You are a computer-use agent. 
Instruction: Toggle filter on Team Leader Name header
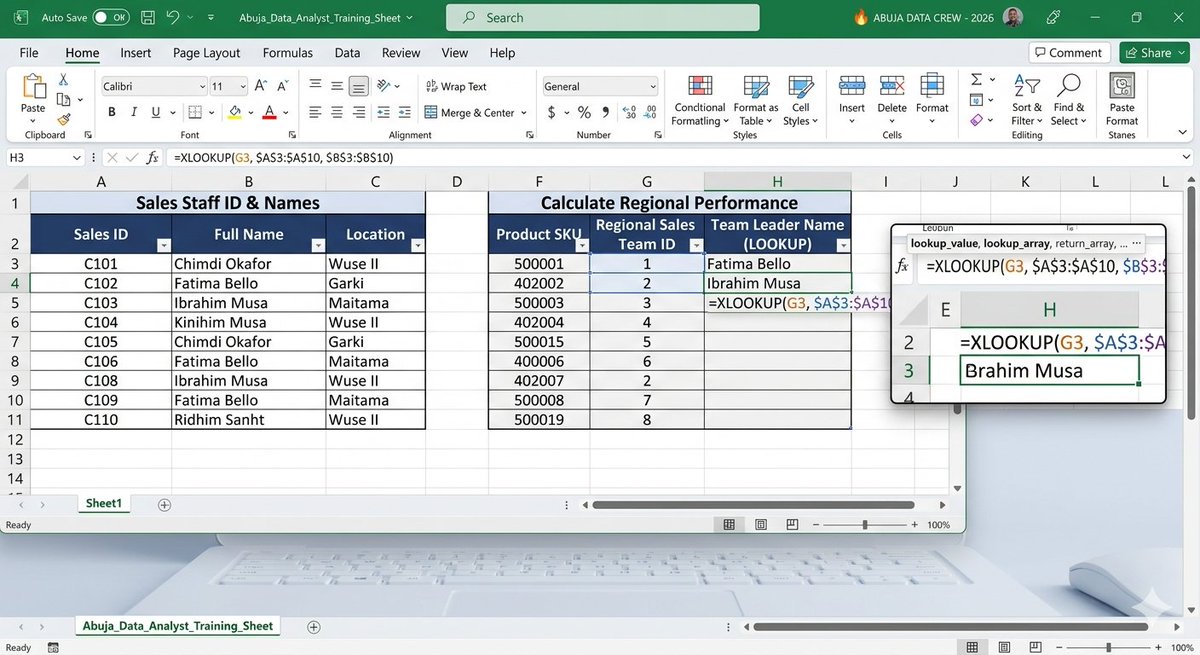[x=842, y=246]
